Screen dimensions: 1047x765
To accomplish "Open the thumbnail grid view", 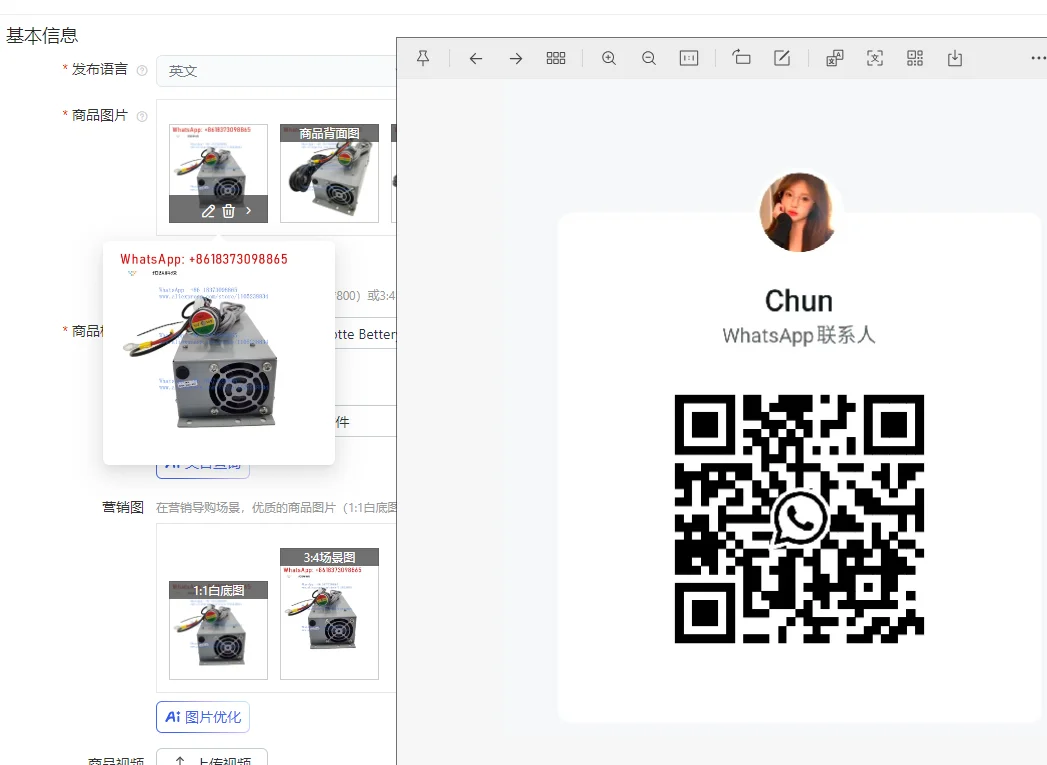I will 556,58.
